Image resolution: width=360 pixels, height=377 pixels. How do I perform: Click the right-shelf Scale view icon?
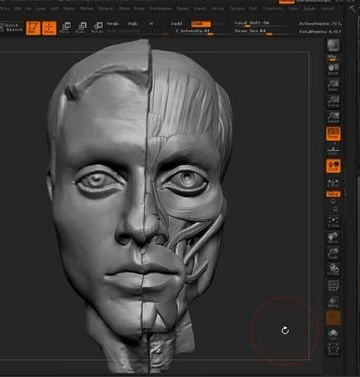[x=333, y=253]
